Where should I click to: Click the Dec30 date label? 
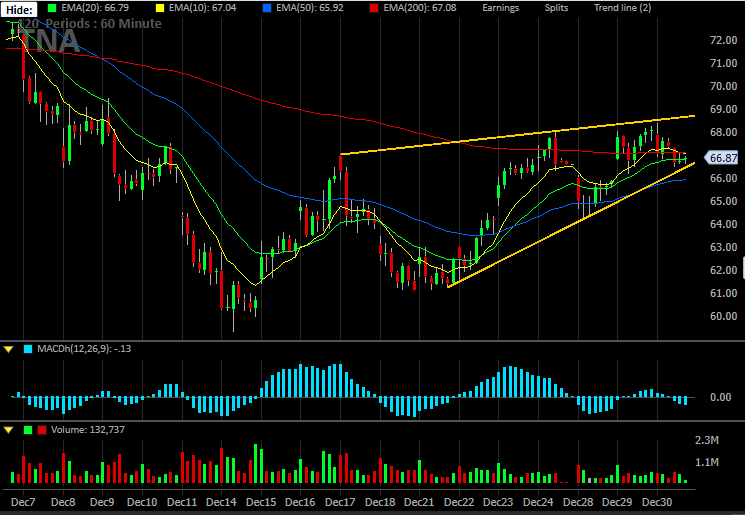point(657,502)
